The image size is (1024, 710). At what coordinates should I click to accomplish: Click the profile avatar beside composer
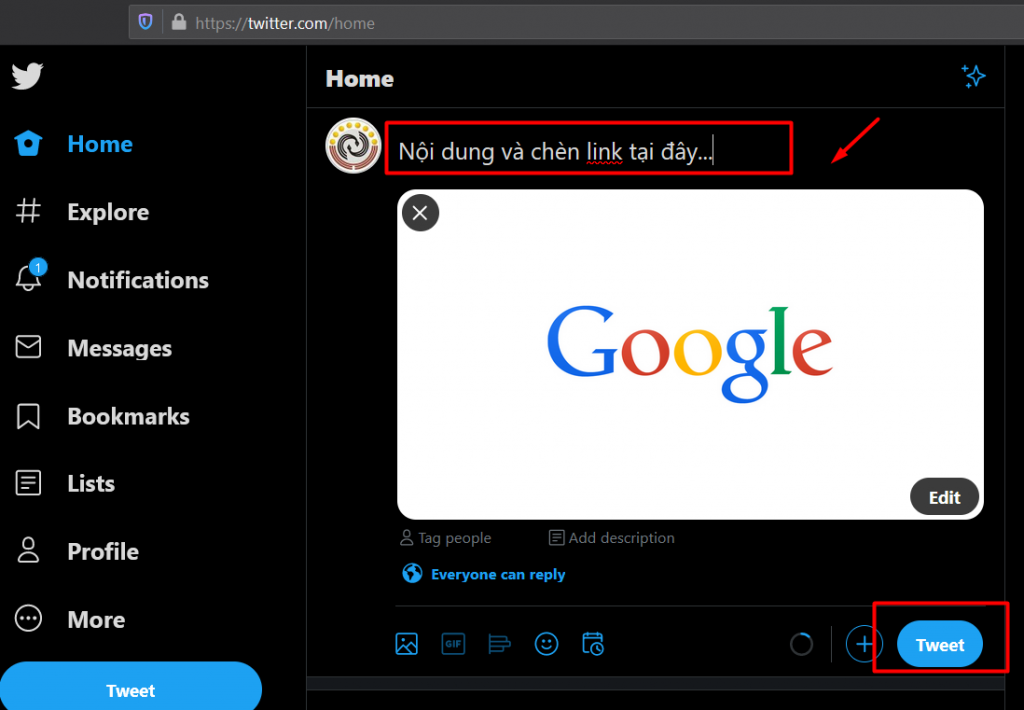click(x=353, y=146)
